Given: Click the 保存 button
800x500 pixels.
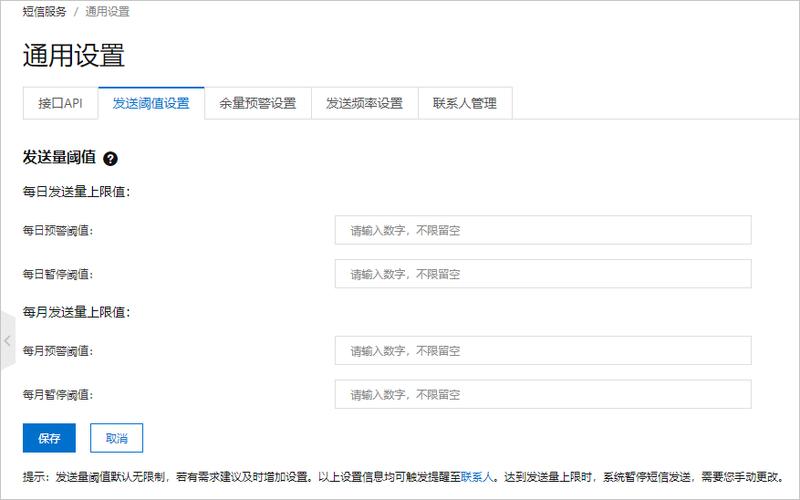Looking at the screenshot, I should click(49, 438).
